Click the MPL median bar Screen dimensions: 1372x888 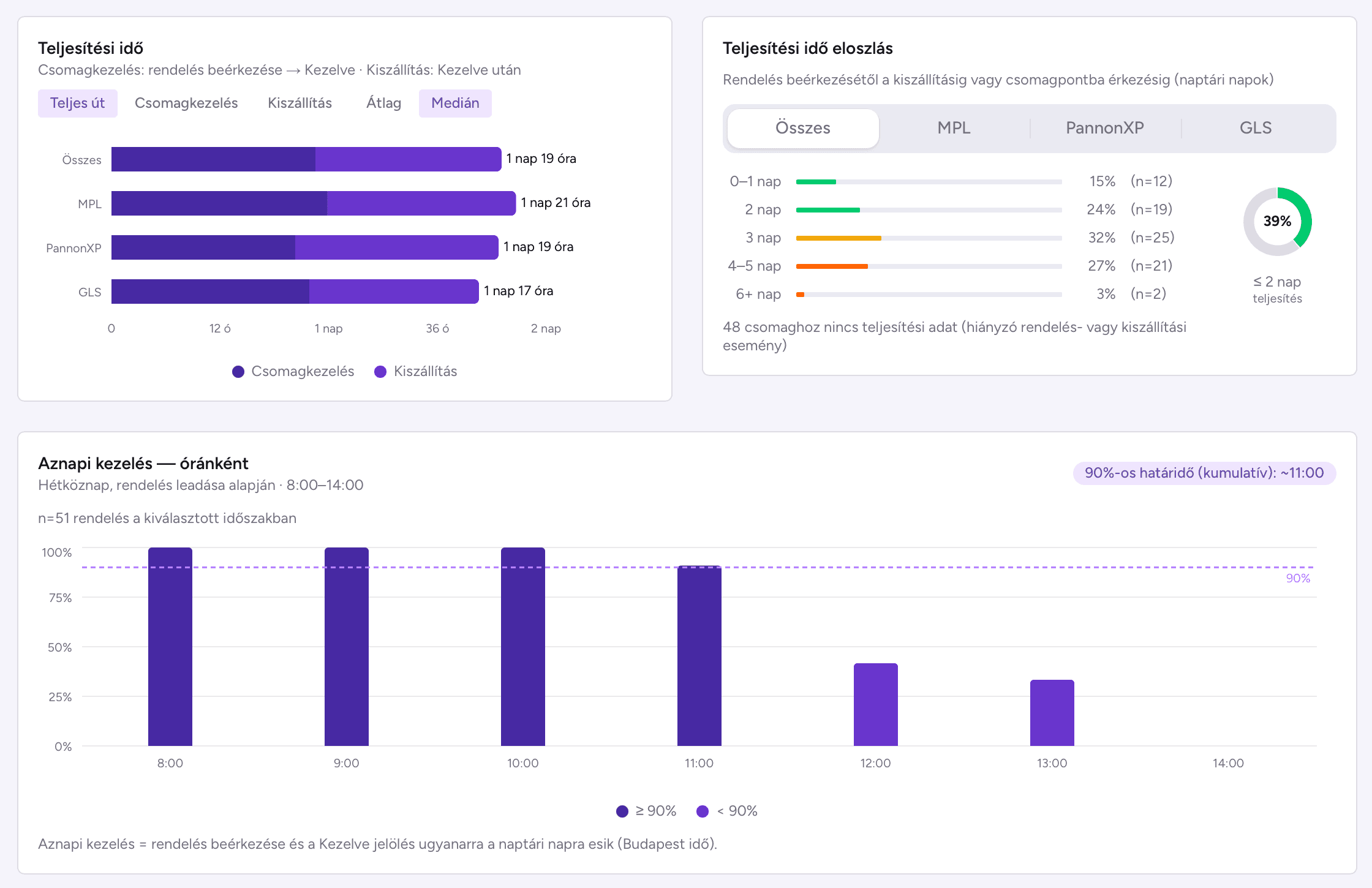click(314, 203)
